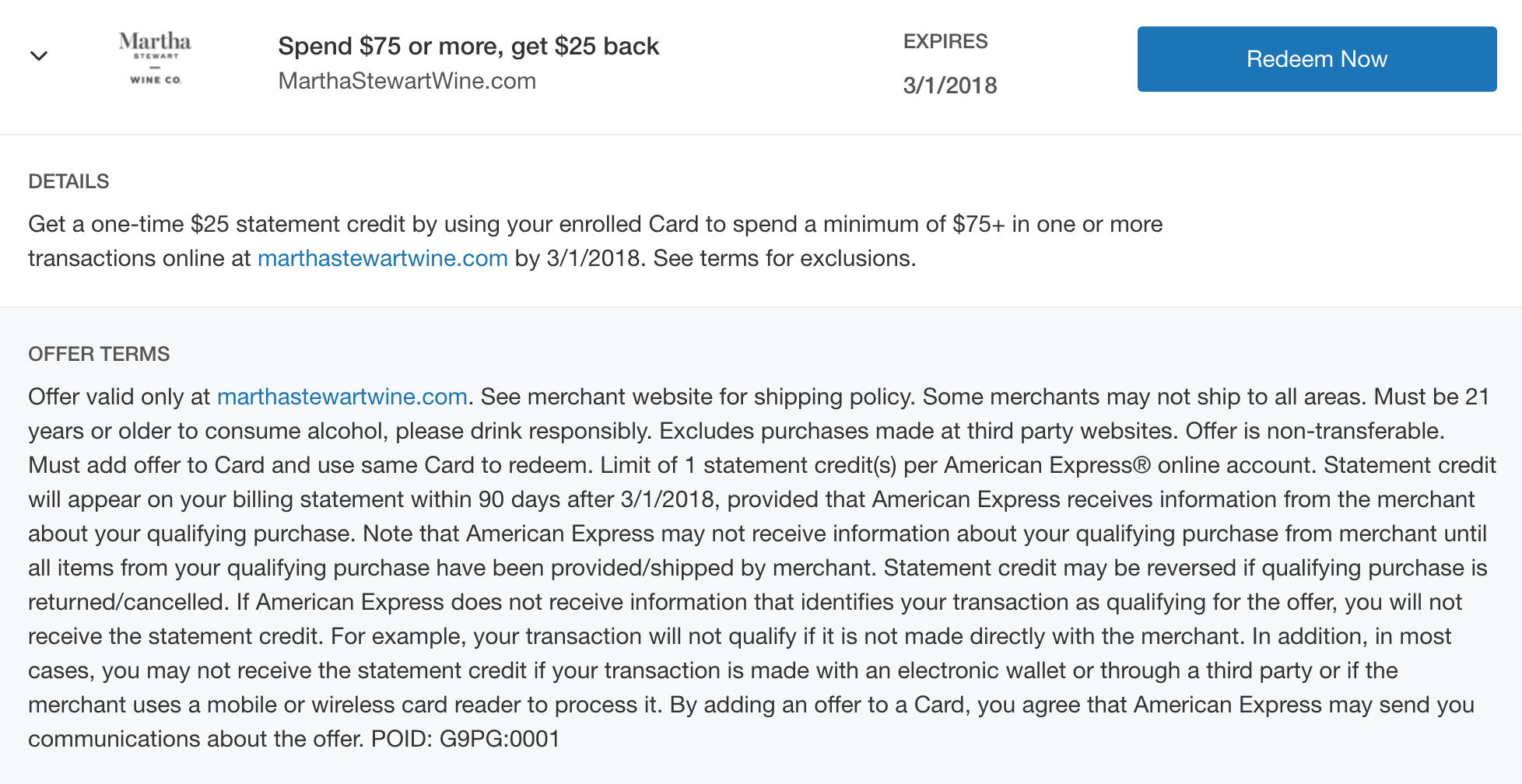The width and height of the screenshot is (1522, 784).
Task: Open marthastewartwine.com link in Offer Terms
Action: pos(342,397)
